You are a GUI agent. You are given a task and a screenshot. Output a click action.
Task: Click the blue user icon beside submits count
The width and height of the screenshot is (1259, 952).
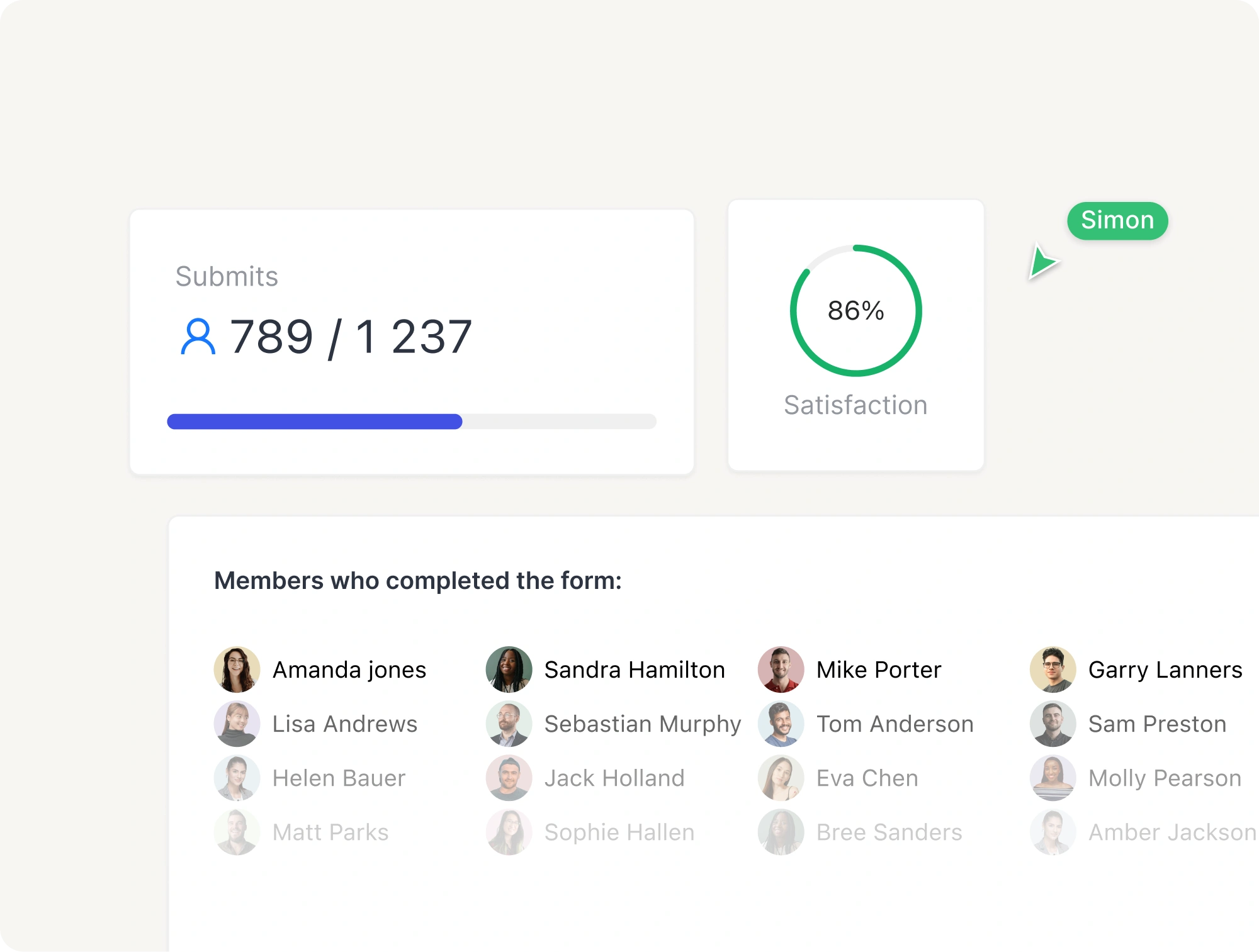pos(198,337)
